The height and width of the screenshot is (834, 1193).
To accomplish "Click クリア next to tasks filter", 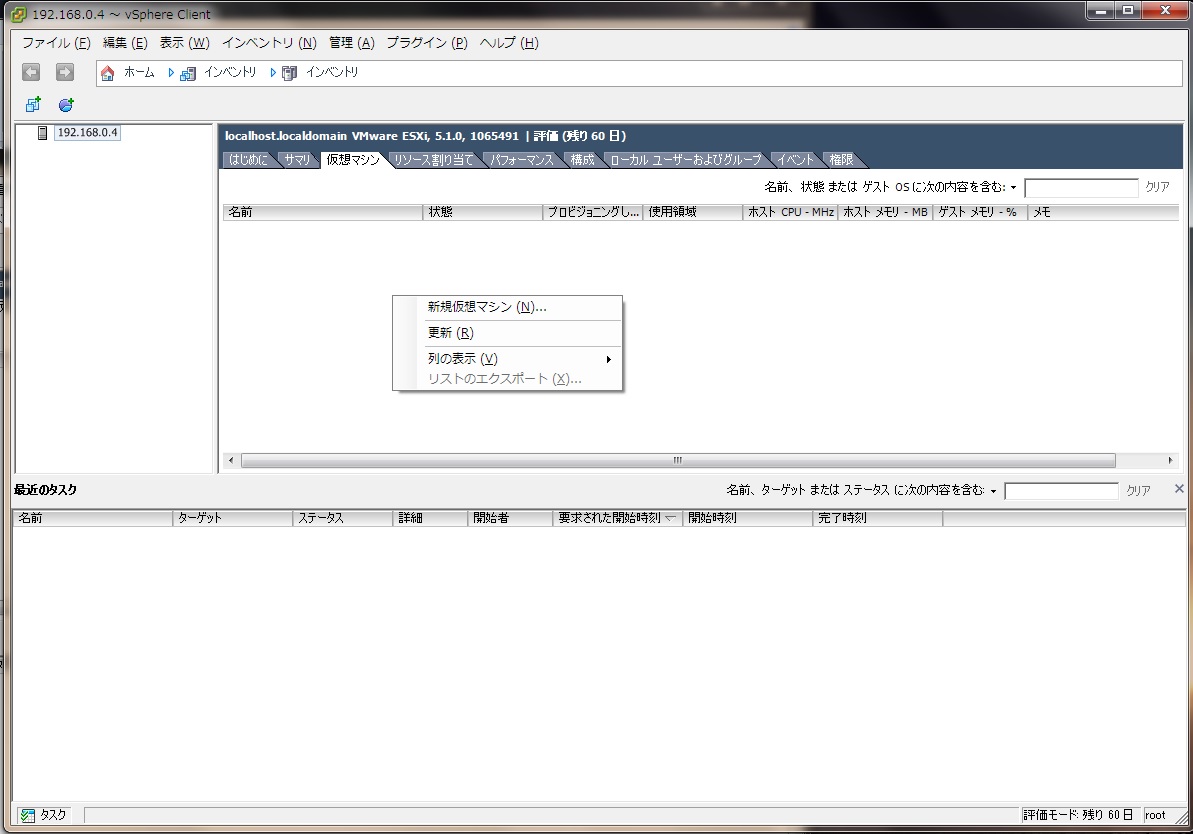I will [x=1138, y=491].
